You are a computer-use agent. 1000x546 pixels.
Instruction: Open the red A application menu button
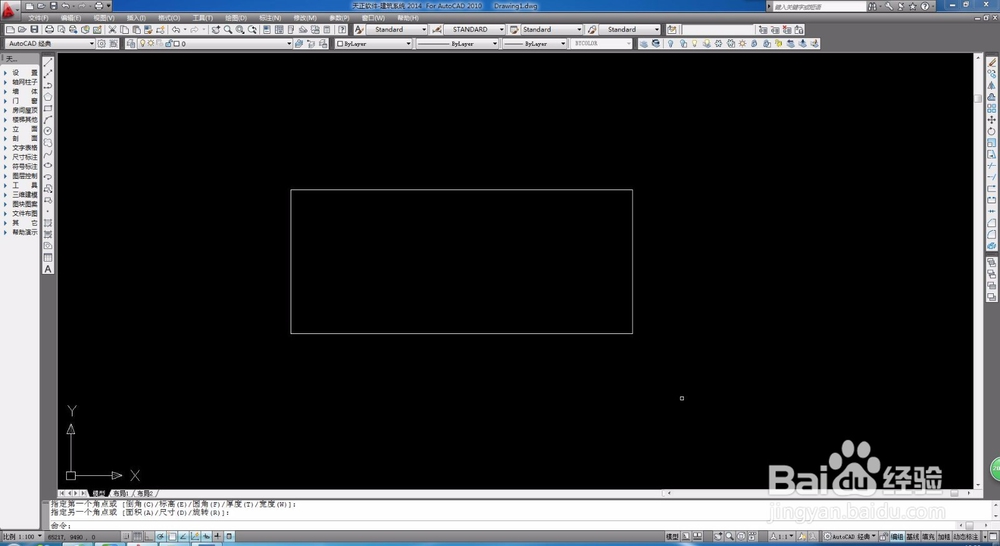pos(8,10)
